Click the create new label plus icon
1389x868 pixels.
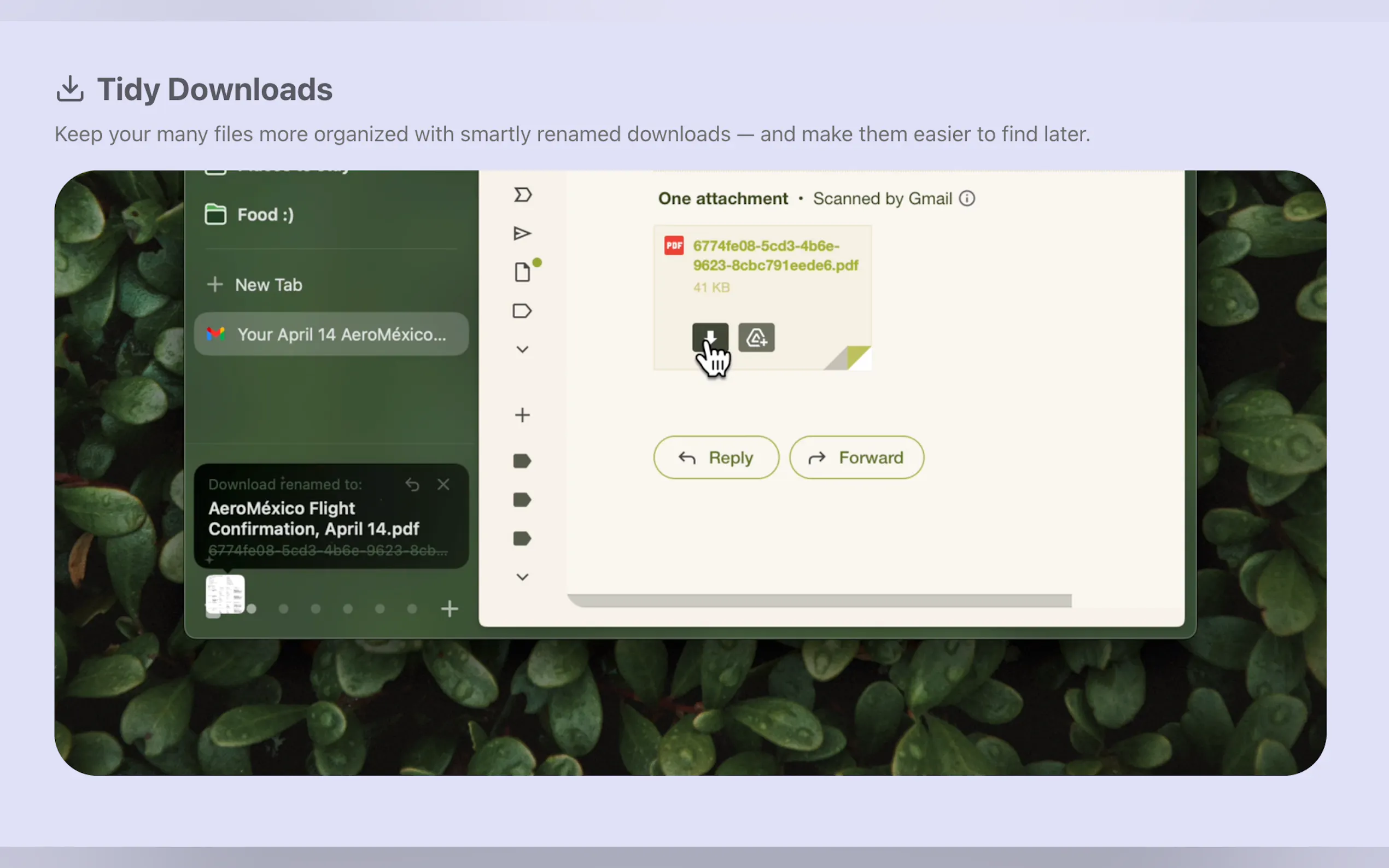[522, 414]
